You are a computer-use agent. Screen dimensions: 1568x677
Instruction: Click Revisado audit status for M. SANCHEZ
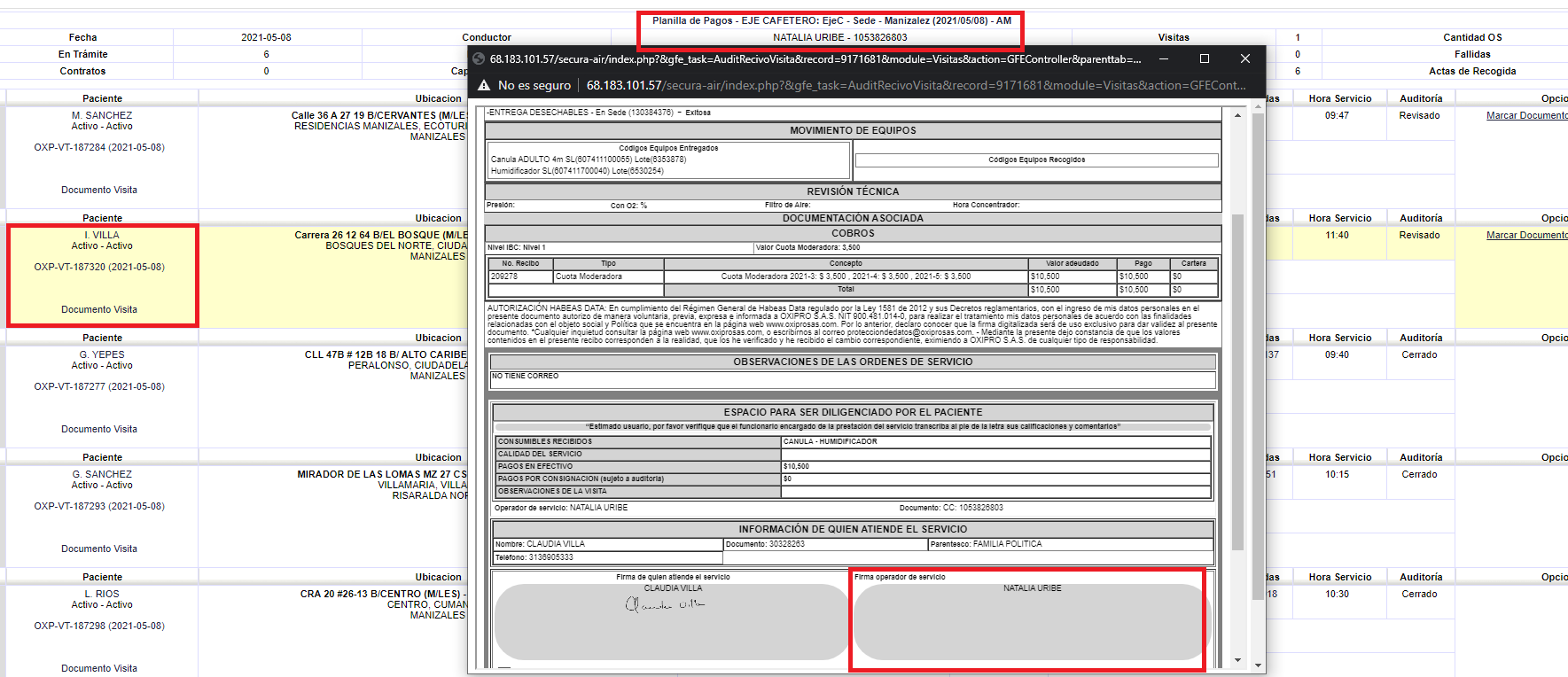pyautogui.click(x=1419, y=115)
